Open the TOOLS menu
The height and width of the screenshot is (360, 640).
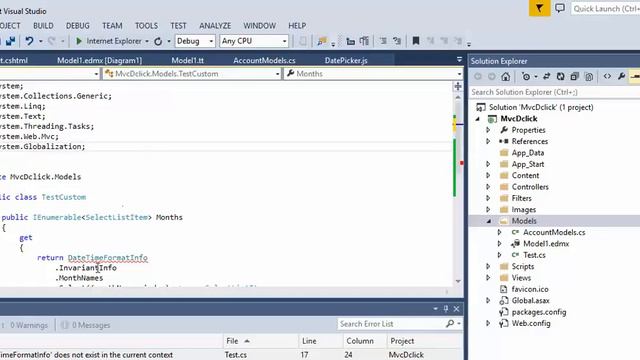(146, 26)
